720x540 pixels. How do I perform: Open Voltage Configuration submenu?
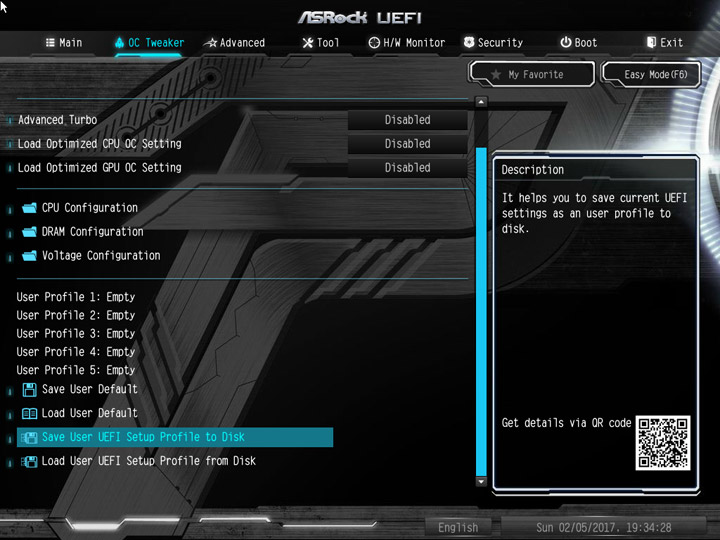tap(101, 256)
